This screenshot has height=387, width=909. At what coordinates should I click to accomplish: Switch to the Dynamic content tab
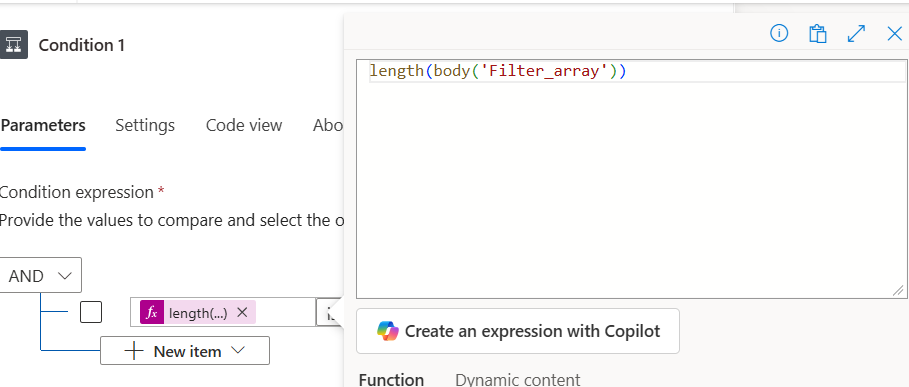pos(518,380)
